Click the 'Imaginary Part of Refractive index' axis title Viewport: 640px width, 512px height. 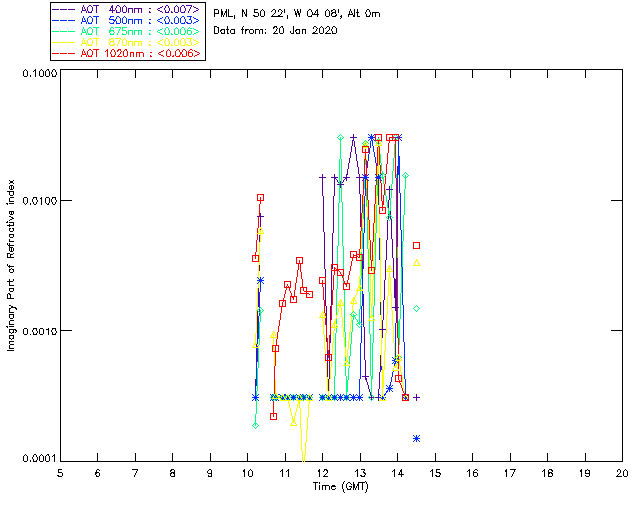[11, 265]
